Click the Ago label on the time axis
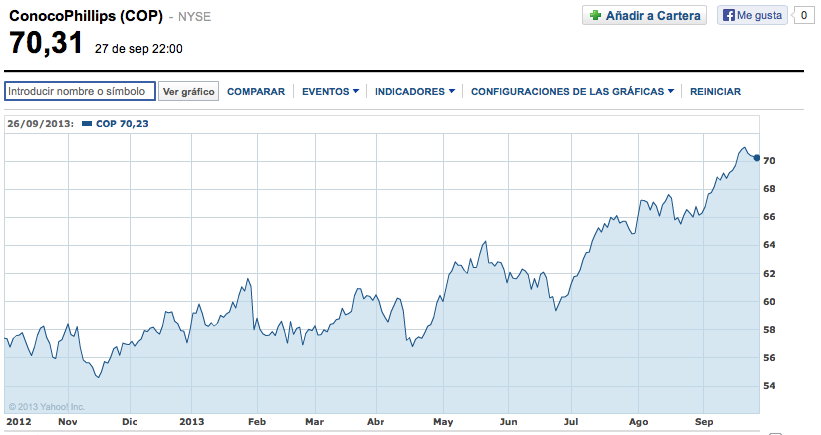This screenshot has height=435, width=821. click(638, 422)
